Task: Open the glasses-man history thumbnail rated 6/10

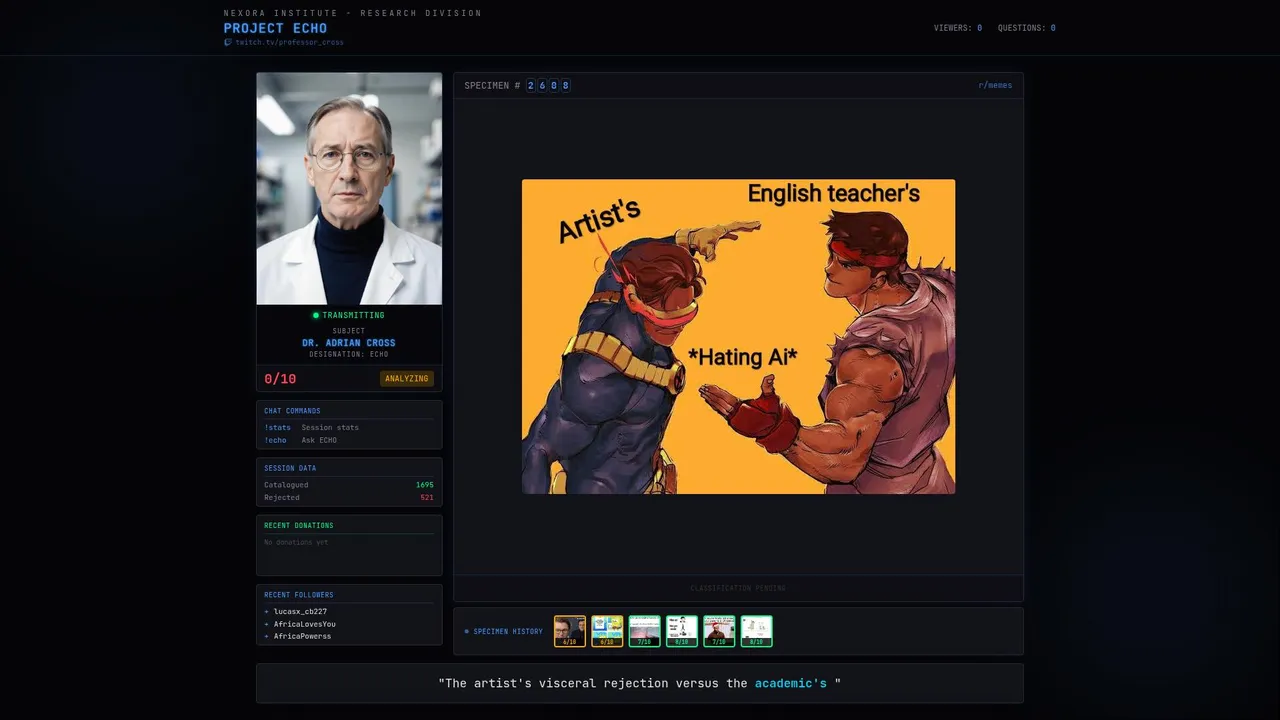Action: (570, 631)
